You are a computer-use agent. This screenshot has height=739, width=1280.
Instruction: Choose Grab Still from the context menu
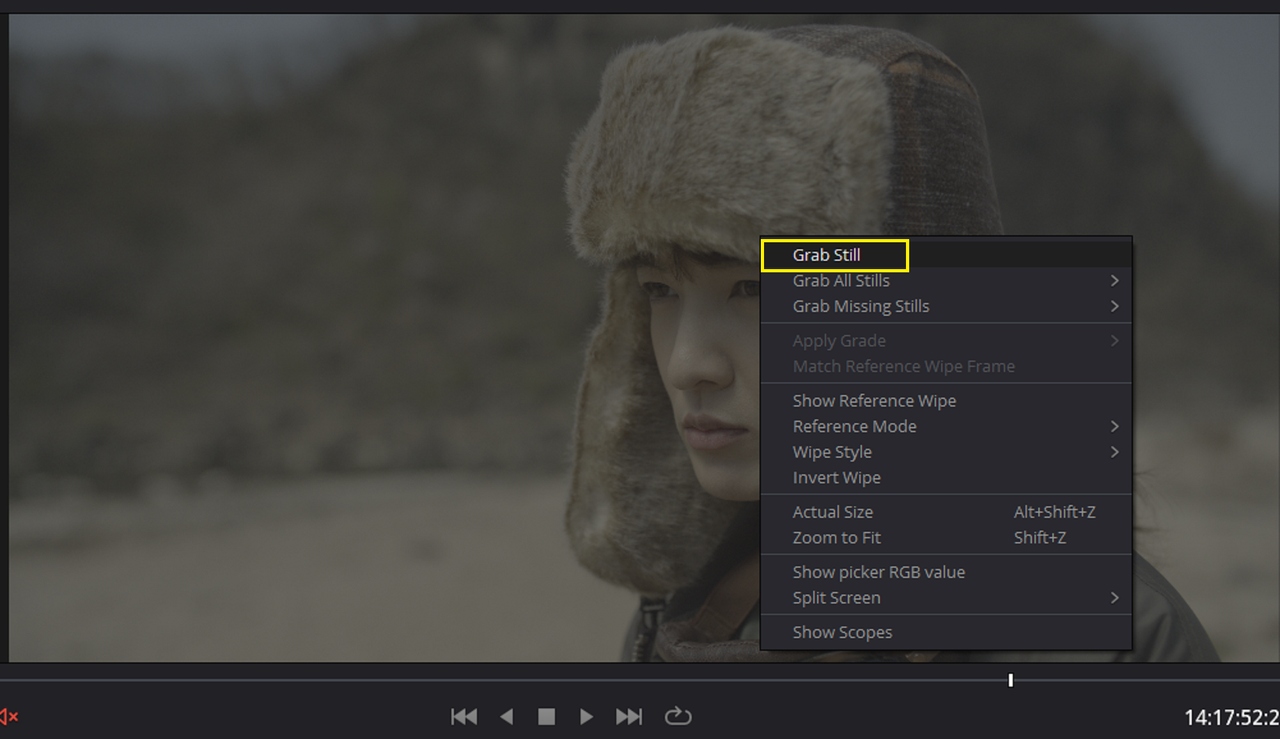tap(946, 255)
